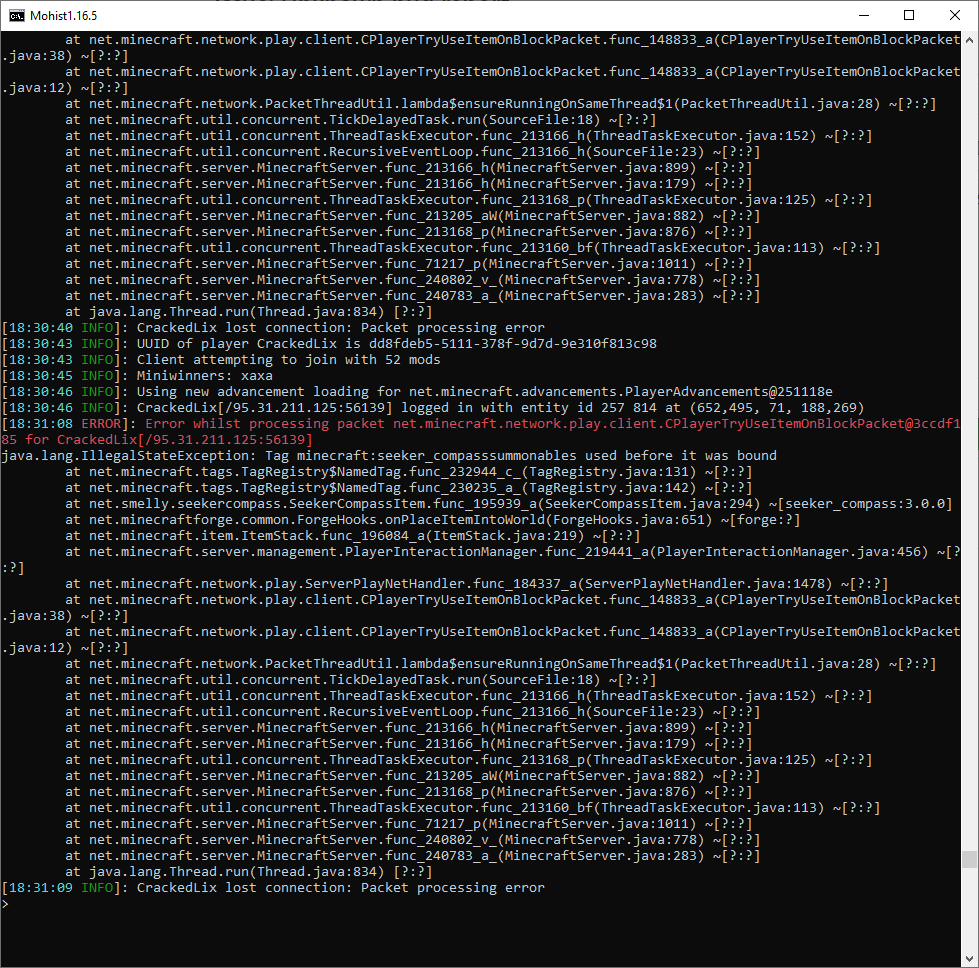Image resolution: width=979 pixels, height=968 pixels.
Task: Click the 'Miniwinners: xaxa' log line
Action: coord(137,376)
